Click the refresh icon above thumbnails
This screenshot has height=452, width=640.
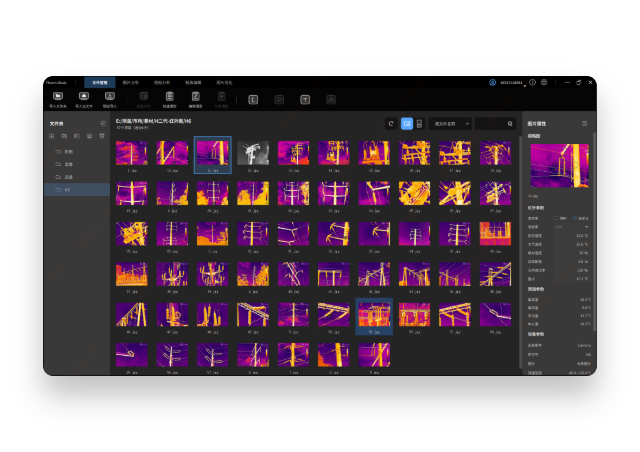tap(391, 124)
